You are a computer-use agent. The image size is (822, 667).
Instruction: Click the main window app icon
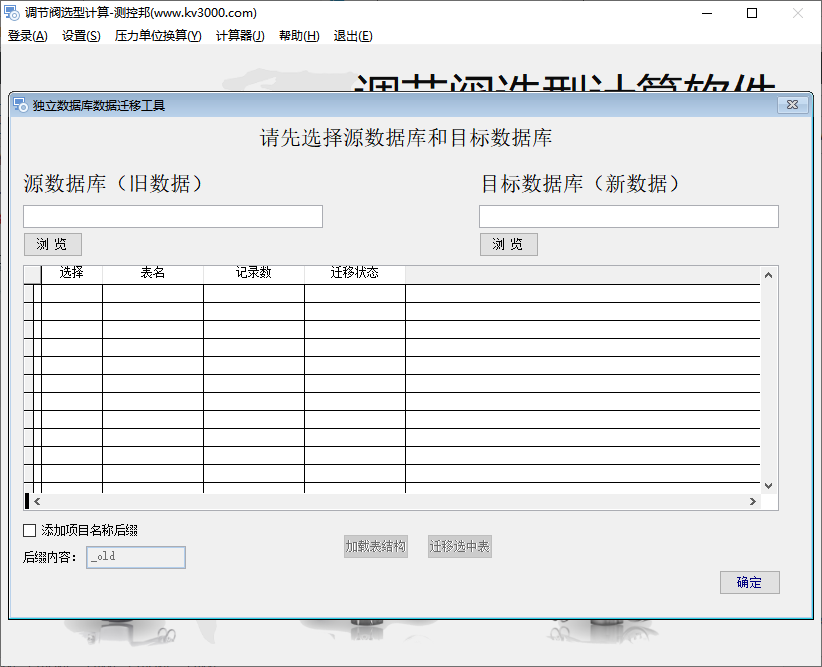coord(12,13)
